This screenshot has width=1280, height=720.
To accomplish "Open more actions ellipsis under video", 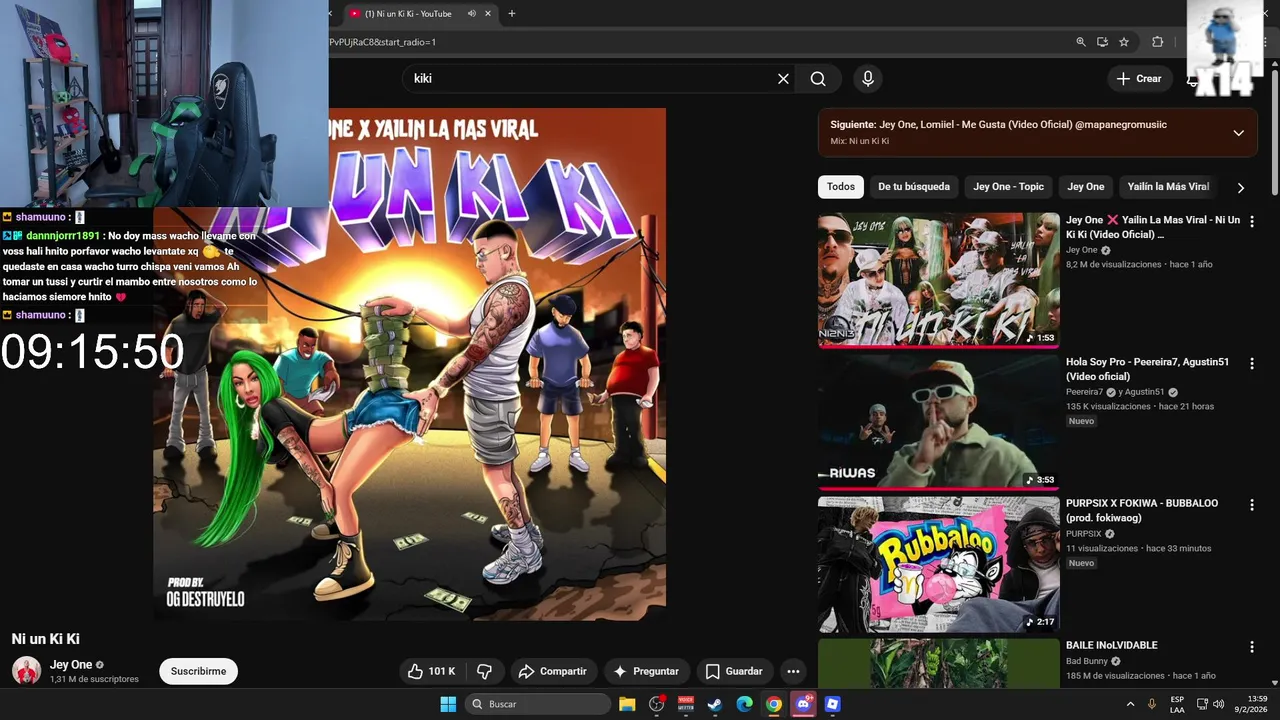I will click(793, 671).
